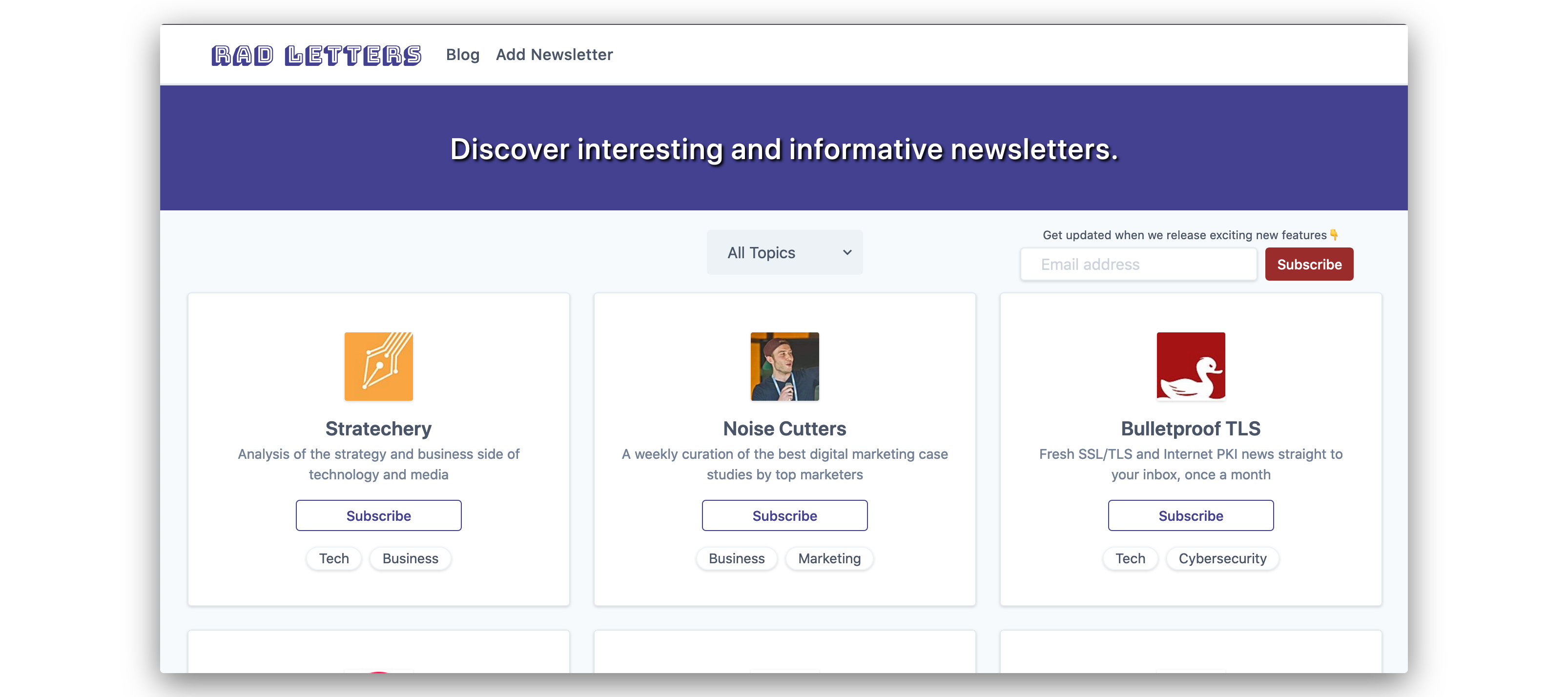Open the Bulletproof TLS title

pyautogui.click(x=1191, y=429)
